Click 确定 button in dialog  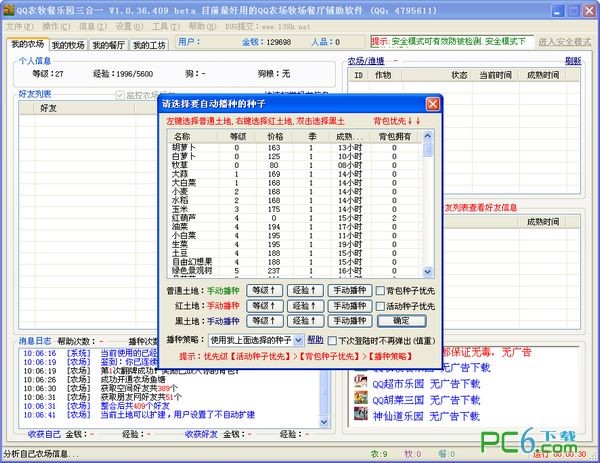coord(401,321)
